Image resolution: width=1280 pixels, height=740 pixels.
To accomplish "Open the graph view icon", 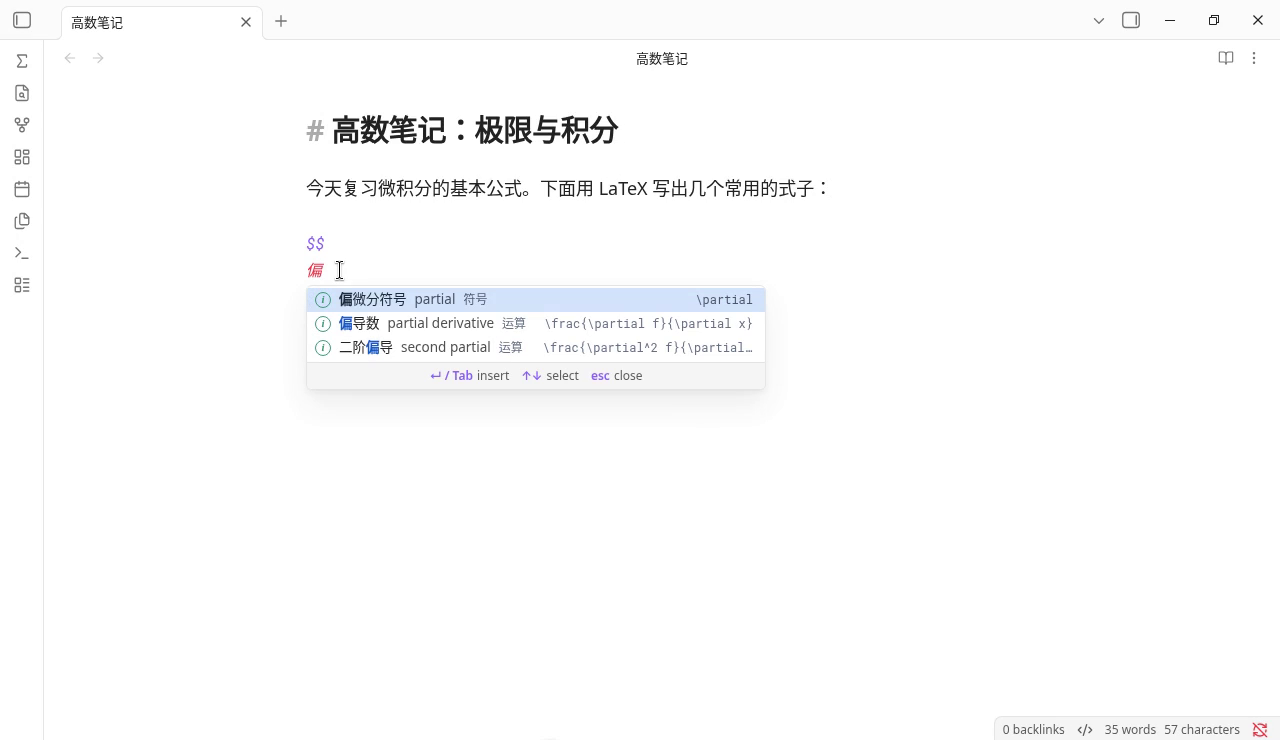I will pyautogui.click(x=22, y=125).
